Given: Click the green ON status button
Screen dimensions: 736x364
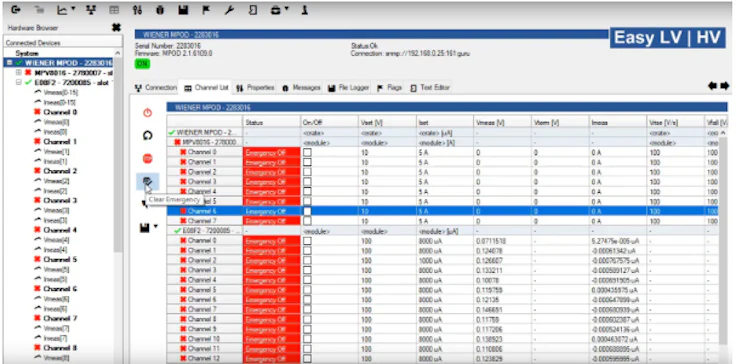Looking at the screenshot, I should point(142,63).
